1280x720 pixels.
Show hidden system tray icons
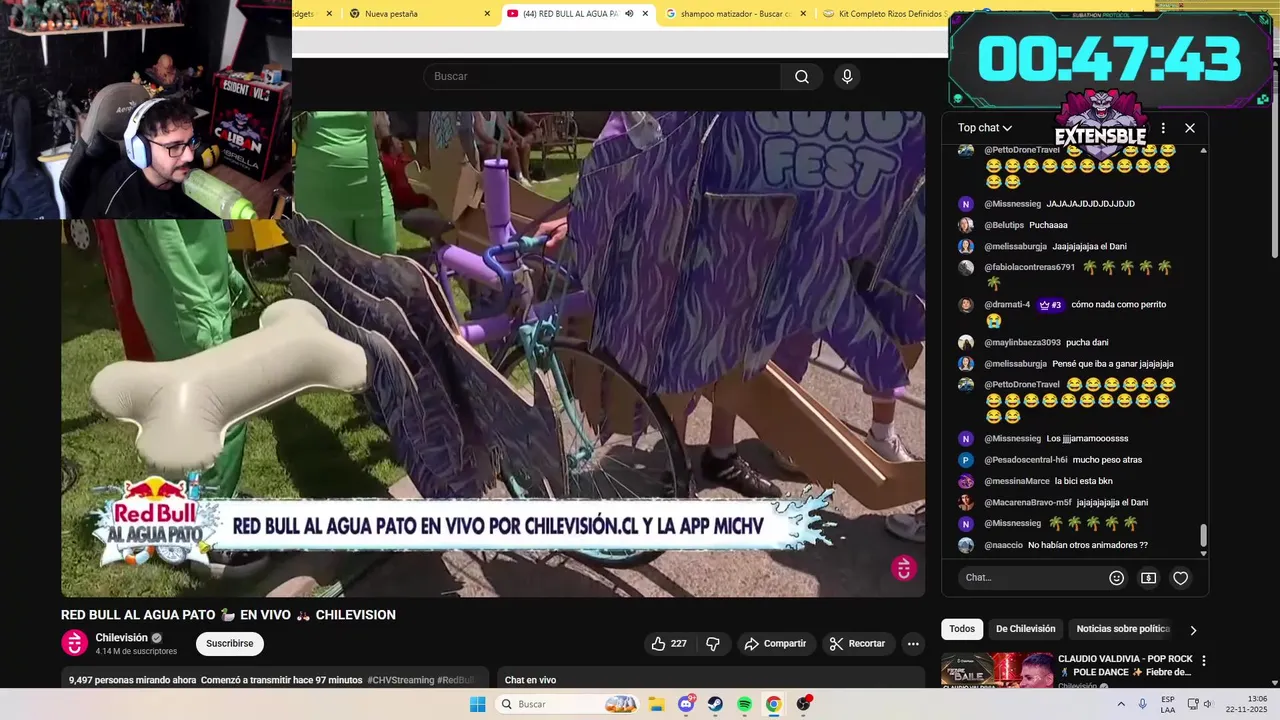click(x=1121, y=704)
